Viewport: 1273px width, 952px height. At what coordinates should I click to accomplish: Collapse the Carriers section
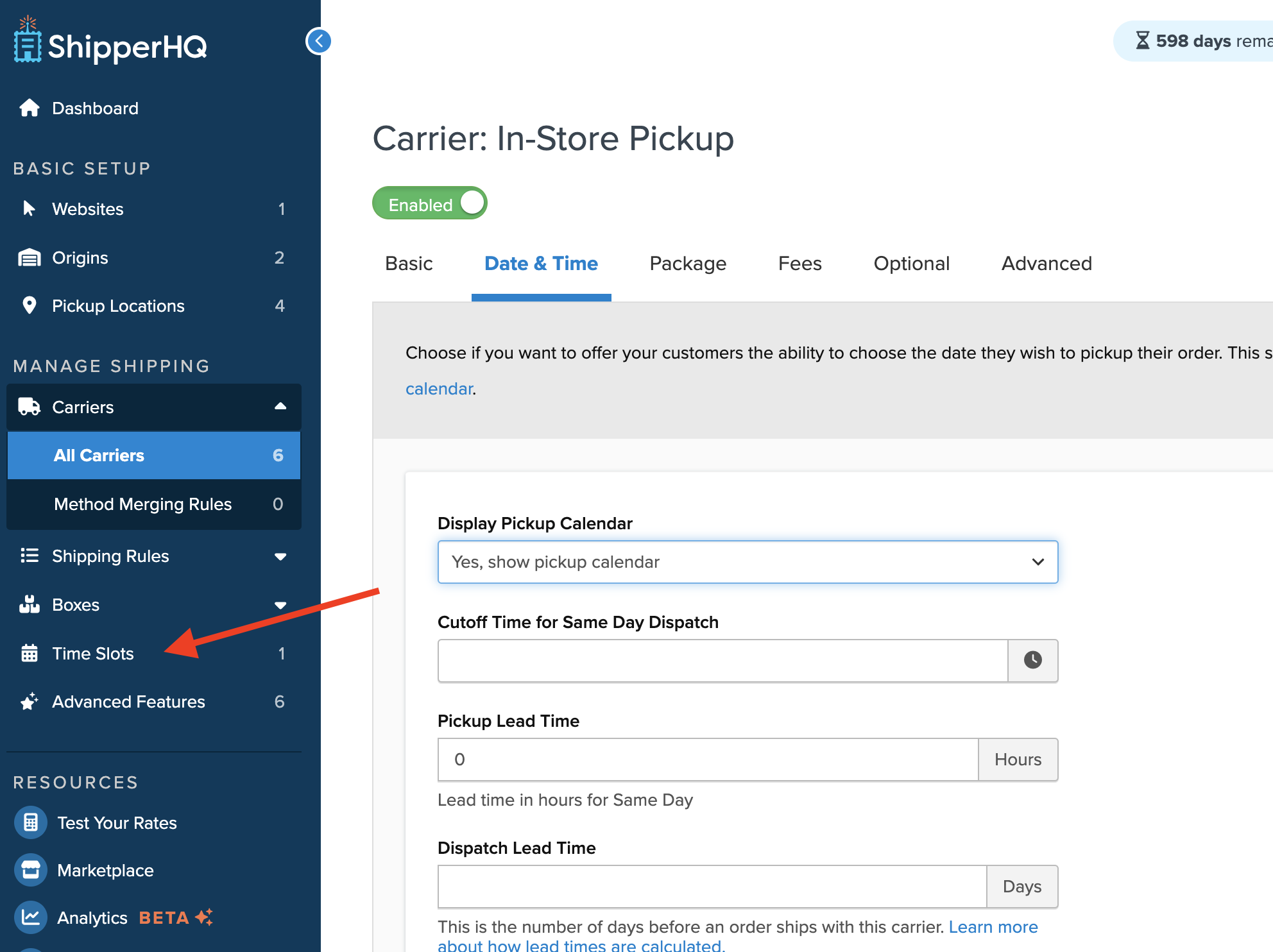[280, 407]
